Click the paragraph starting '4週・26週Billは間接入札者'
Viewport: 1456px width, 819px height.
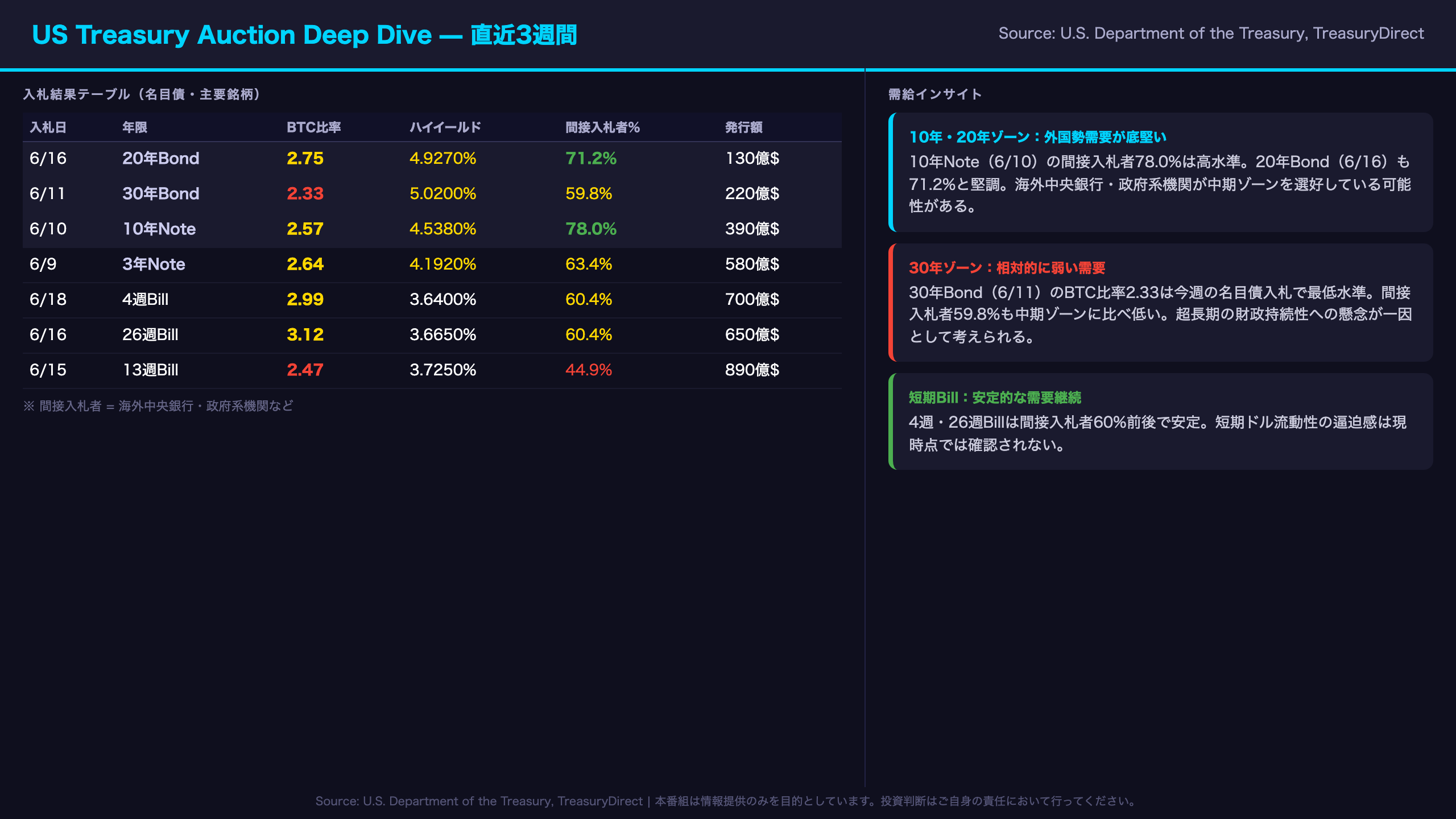pyautogui.click(x=1157, y=433)
